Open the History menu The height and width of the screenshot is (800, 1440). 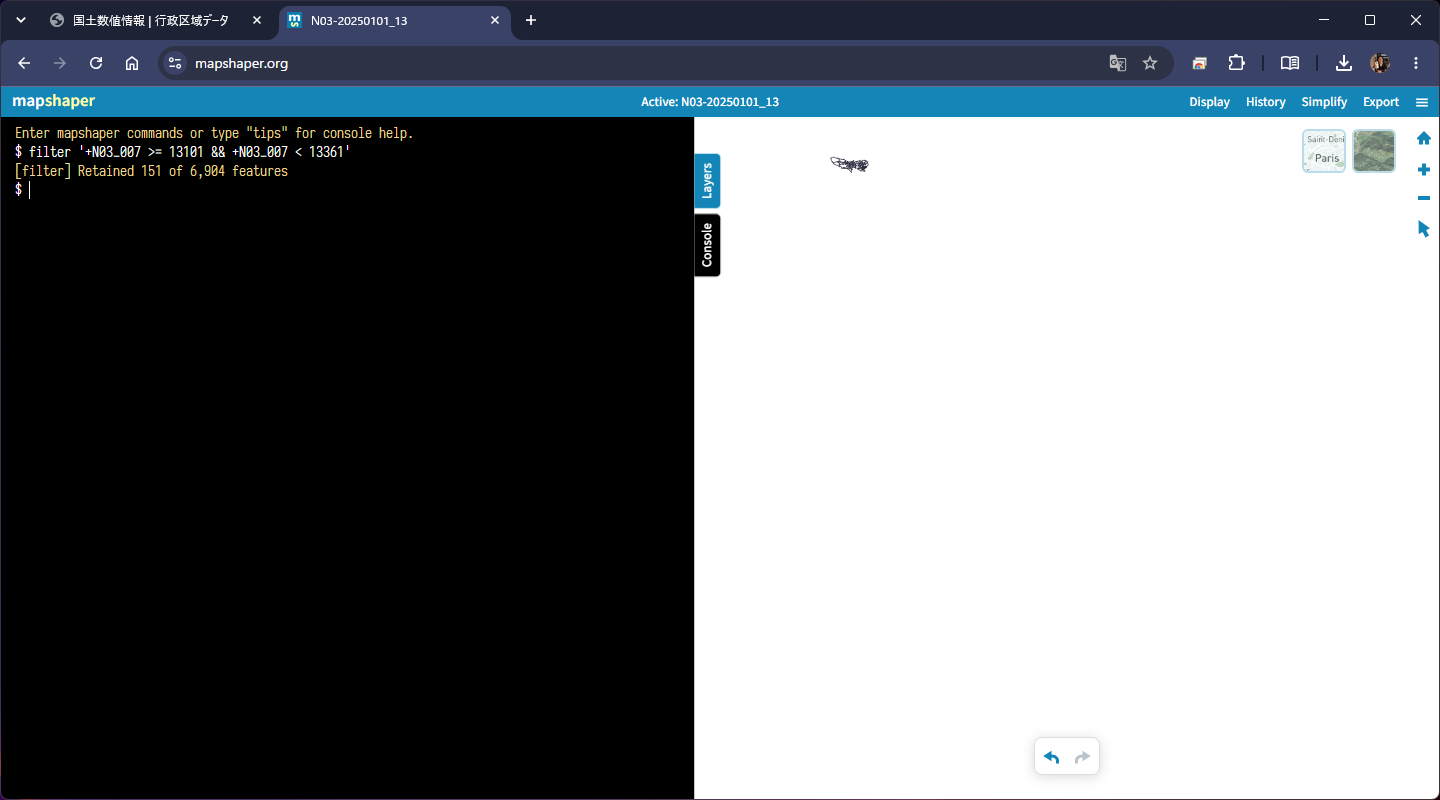(1266, 102)
